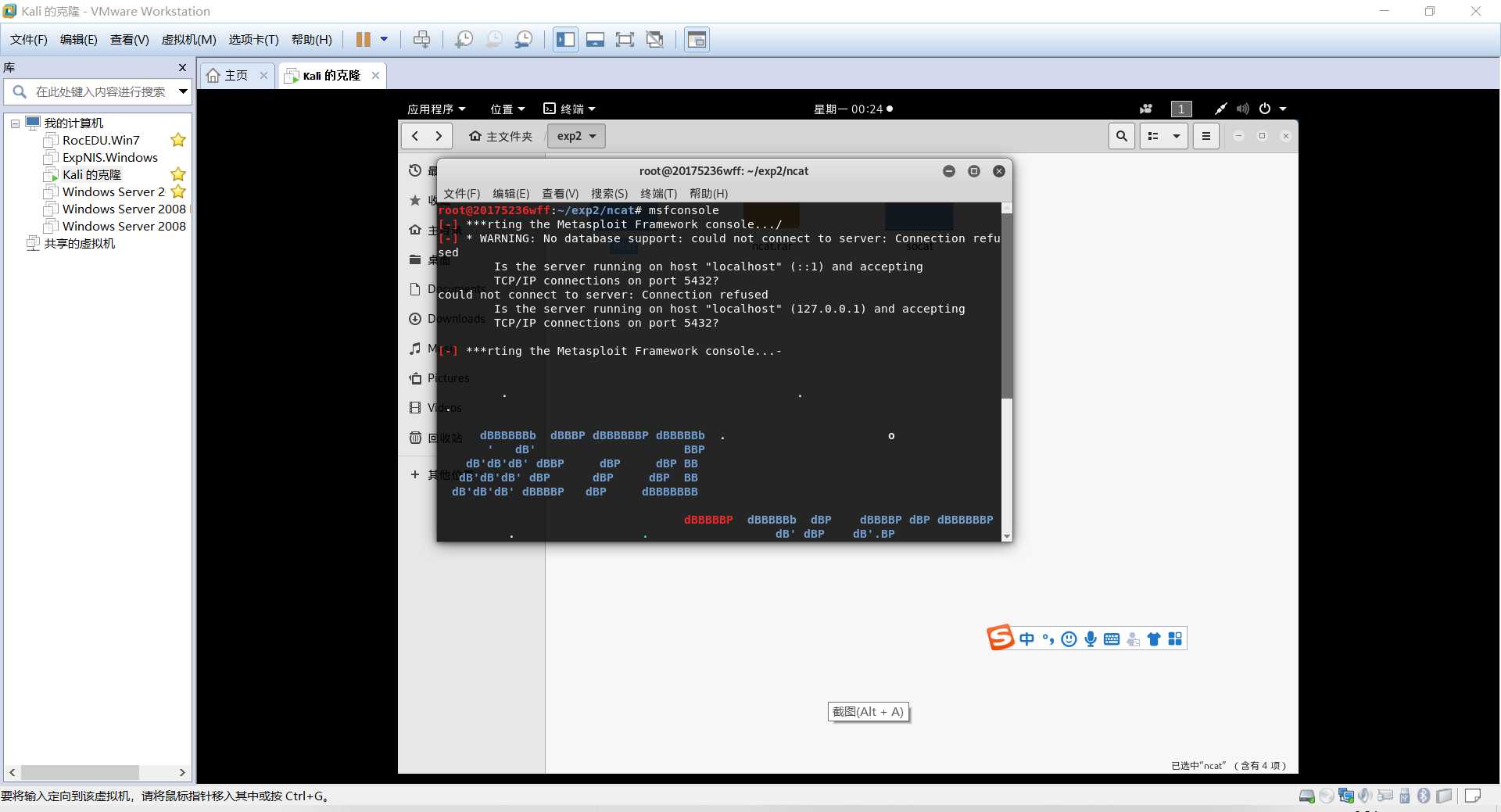The width and height of the screenshot is (1501, 812).
Task: Enter full screen mode icon
Action: (x=625, y=39)
